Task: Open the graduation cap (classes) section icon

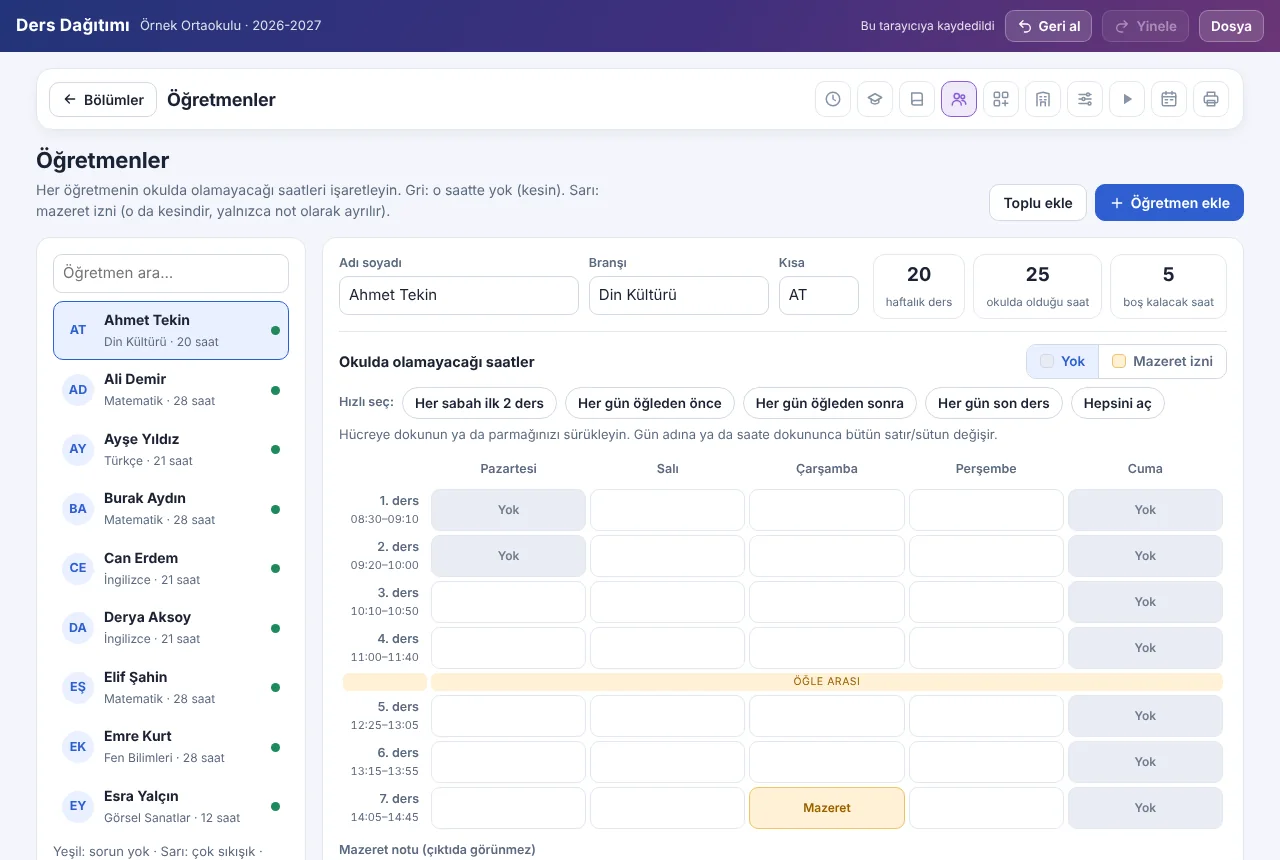Action: coord(875,99)
